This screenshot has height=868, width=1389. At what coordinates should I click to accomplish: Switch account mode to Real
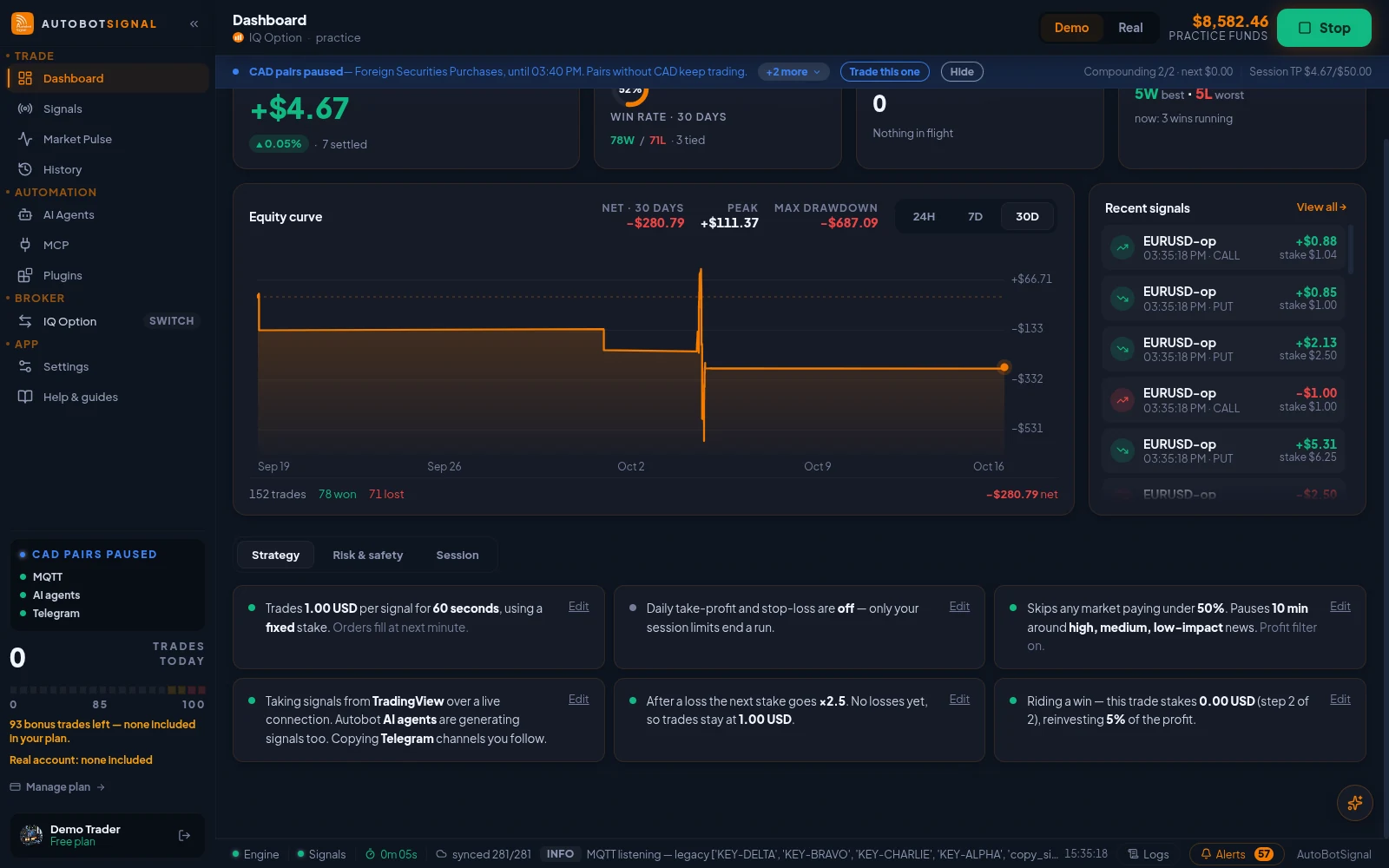(x=1130, y=28)
